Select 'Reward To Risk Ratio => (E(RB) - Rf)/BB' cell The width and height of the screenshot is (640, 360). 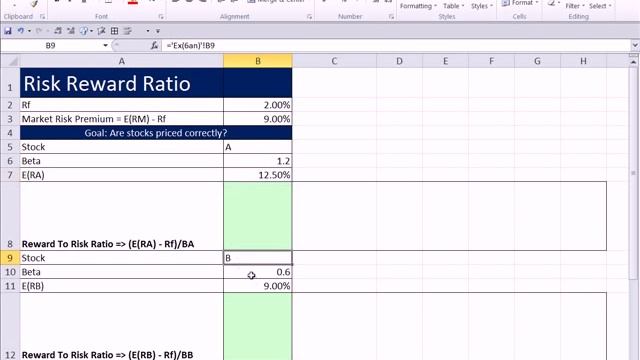click(122, 327)
